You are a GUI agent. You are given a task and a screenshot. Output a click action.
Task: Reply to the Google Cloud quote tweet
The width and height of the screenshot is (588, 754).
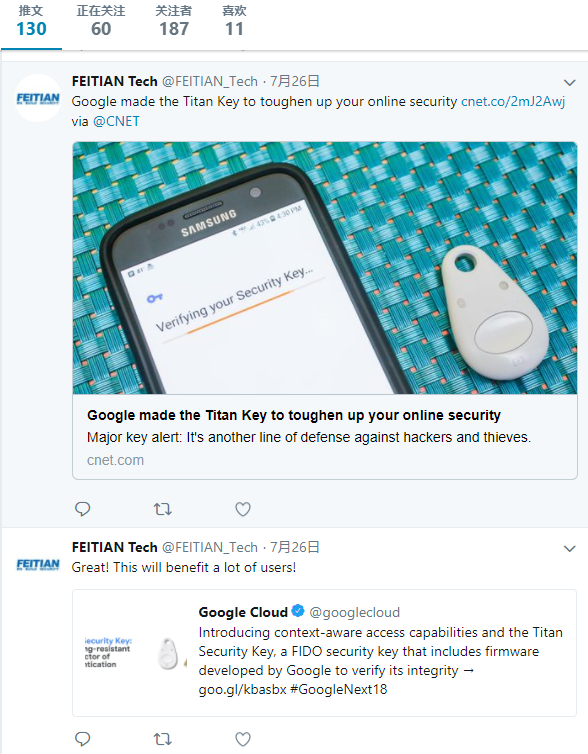[83, 739]
